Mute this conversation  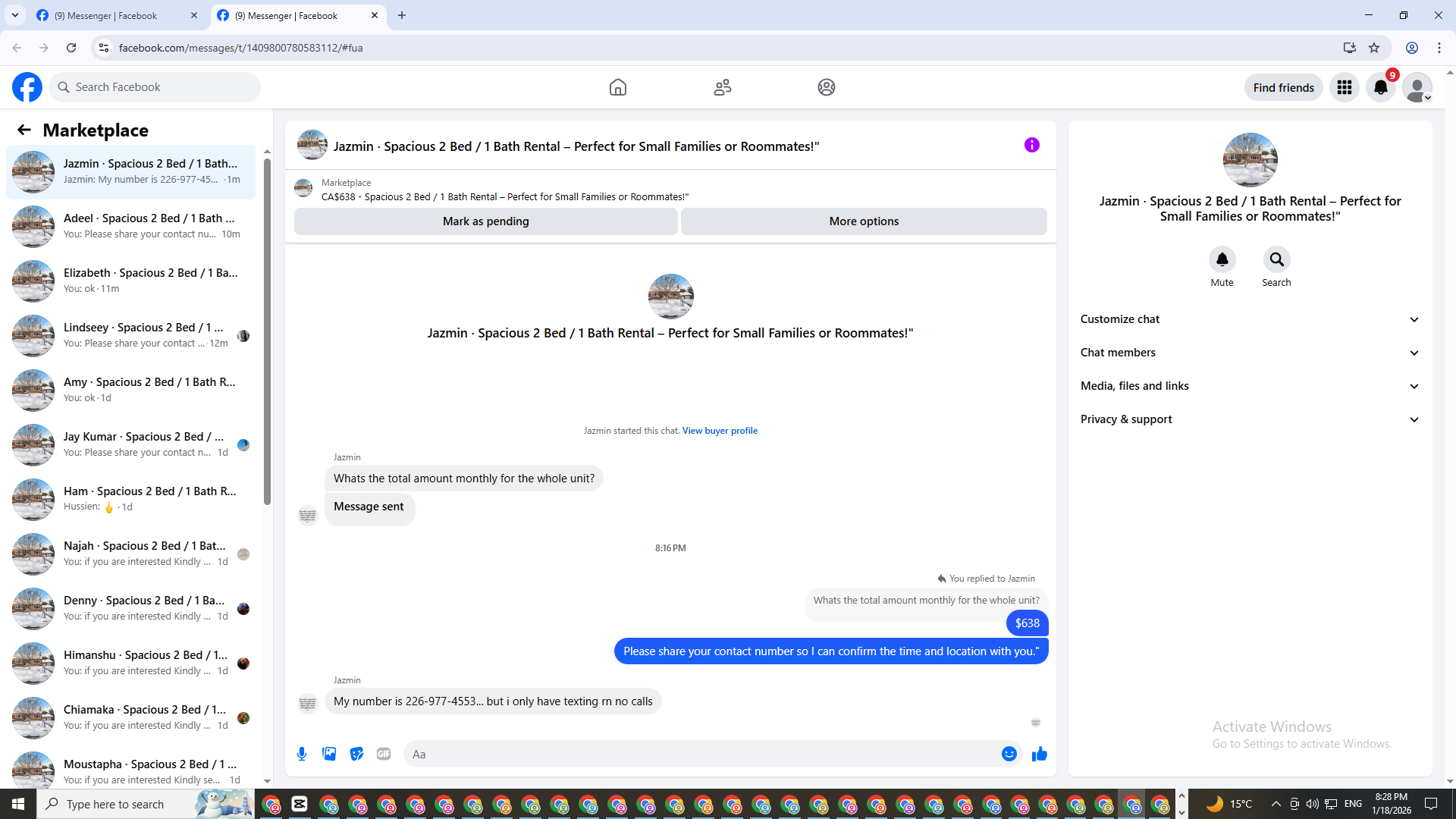pos(1222,260)
